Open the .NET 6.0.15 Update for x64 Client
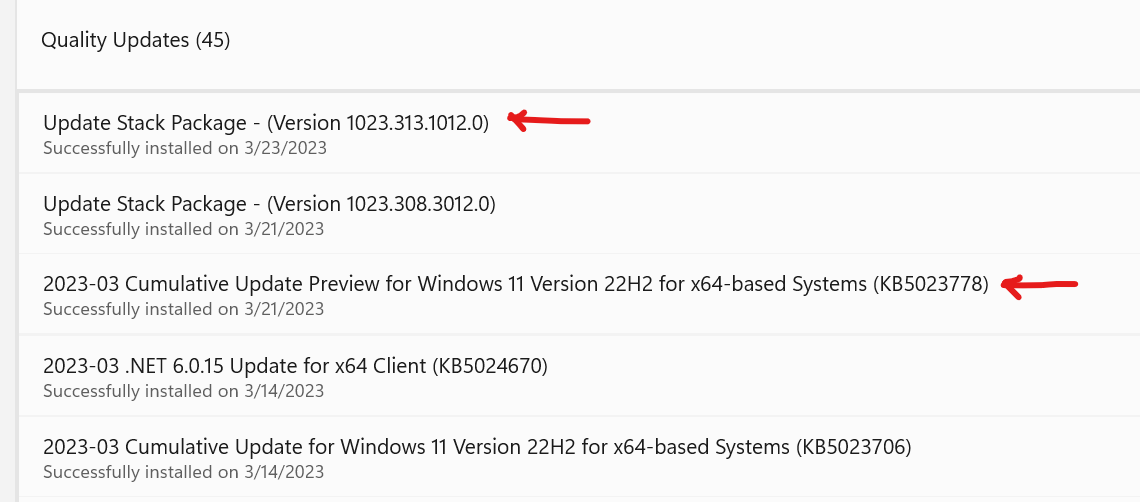 click(578, 376)
